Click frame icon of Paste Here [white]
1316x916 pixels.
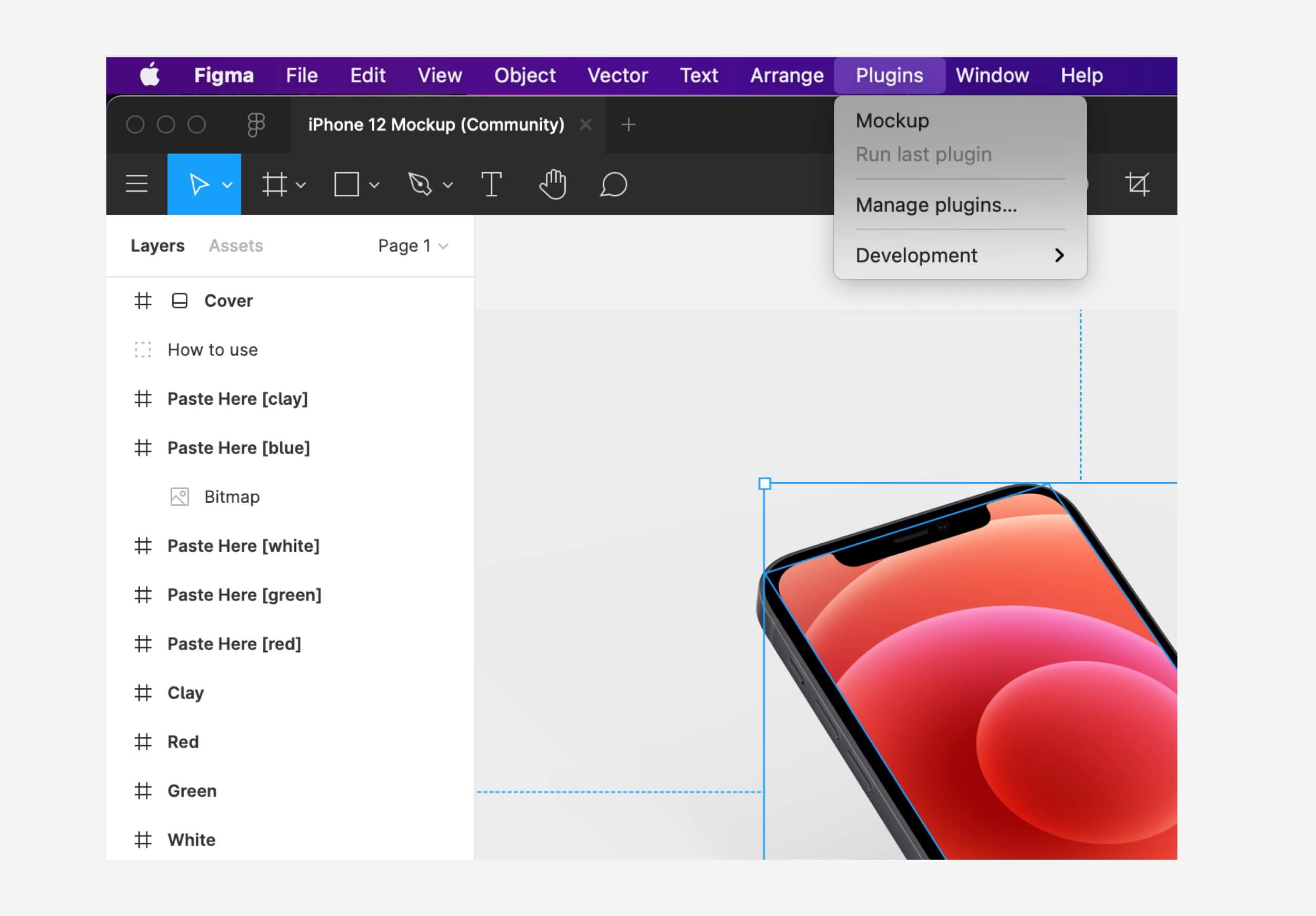coord(143,546)
